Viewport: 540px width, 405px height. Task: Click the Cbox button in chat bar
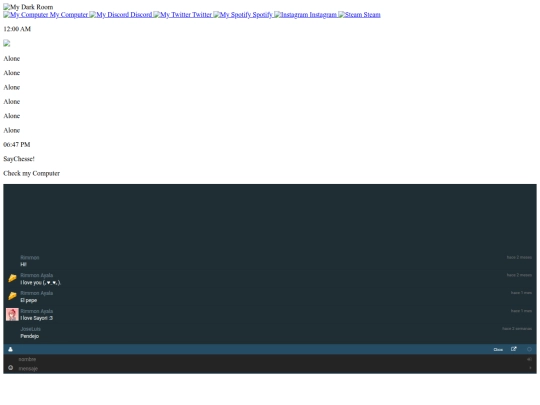coord(498,349)
